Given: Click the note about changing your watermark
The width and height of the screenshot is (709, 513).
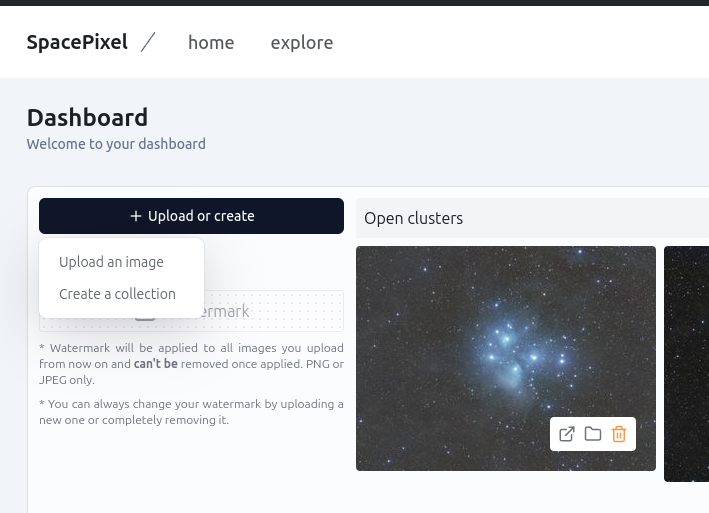Looking at the screenshot, I should coord(191,412).
